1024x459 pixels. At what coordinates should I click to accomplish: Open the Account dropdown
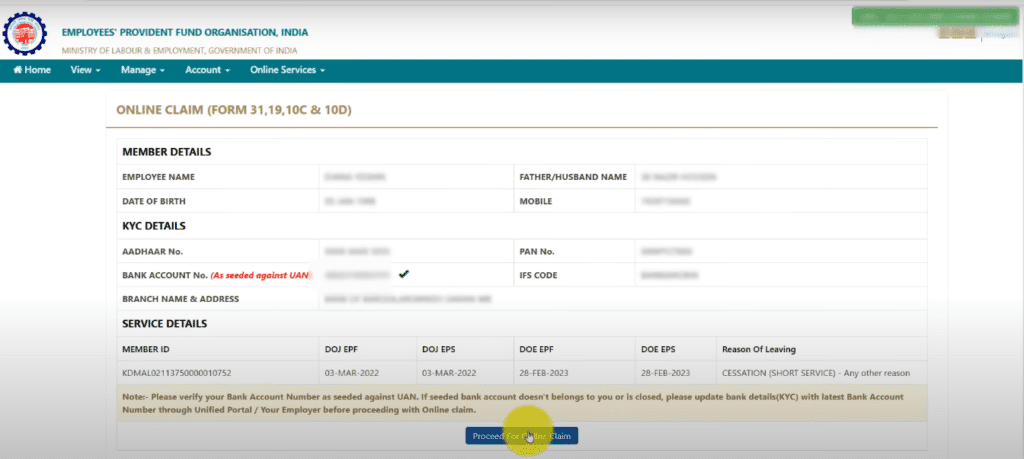pos(208,70)
